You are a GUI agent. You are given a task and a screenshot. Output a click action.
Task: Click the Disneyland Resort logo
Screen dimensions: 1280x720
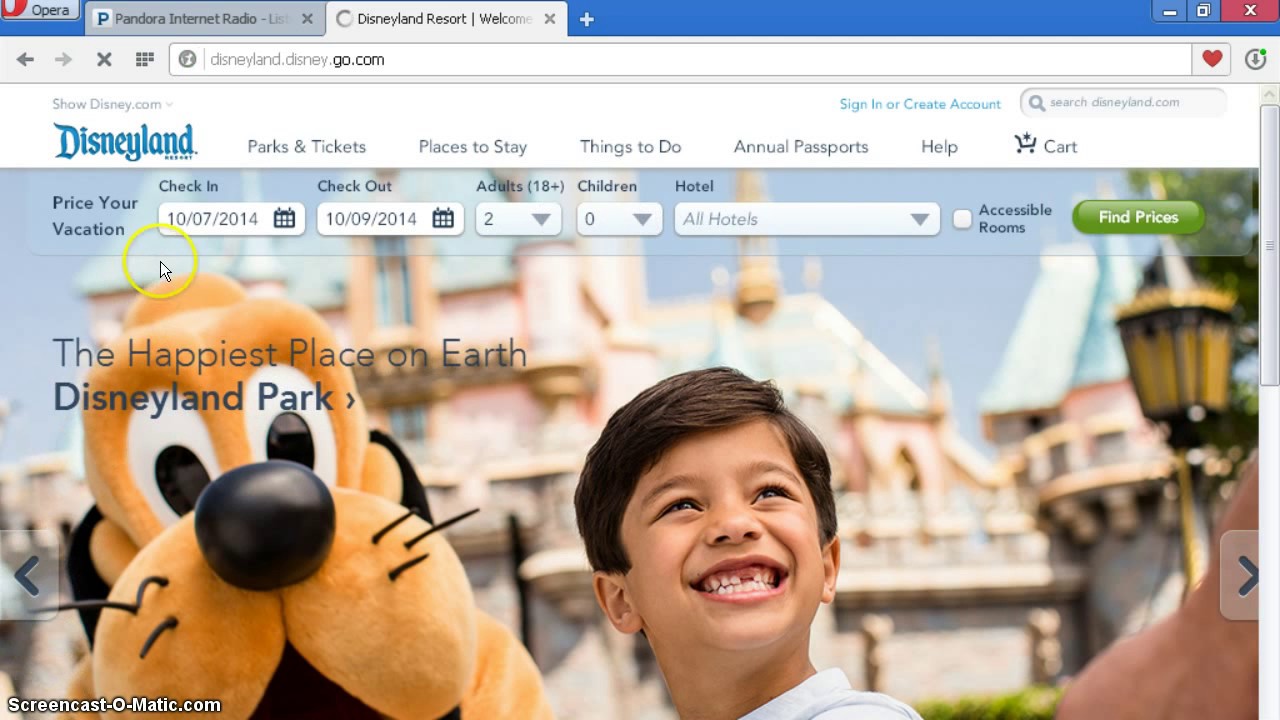(x=125, y=142)
